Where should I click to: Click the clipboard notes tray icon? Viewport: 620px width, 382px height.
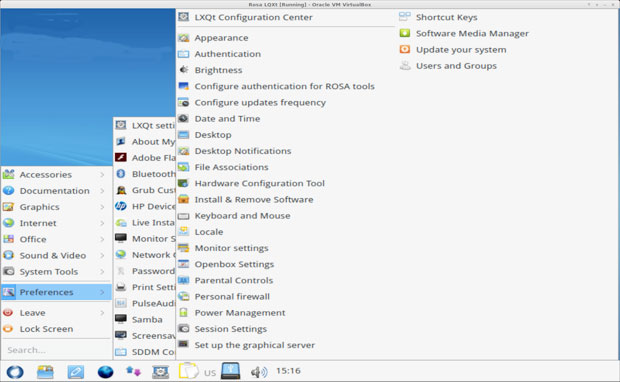coord(189,371)
